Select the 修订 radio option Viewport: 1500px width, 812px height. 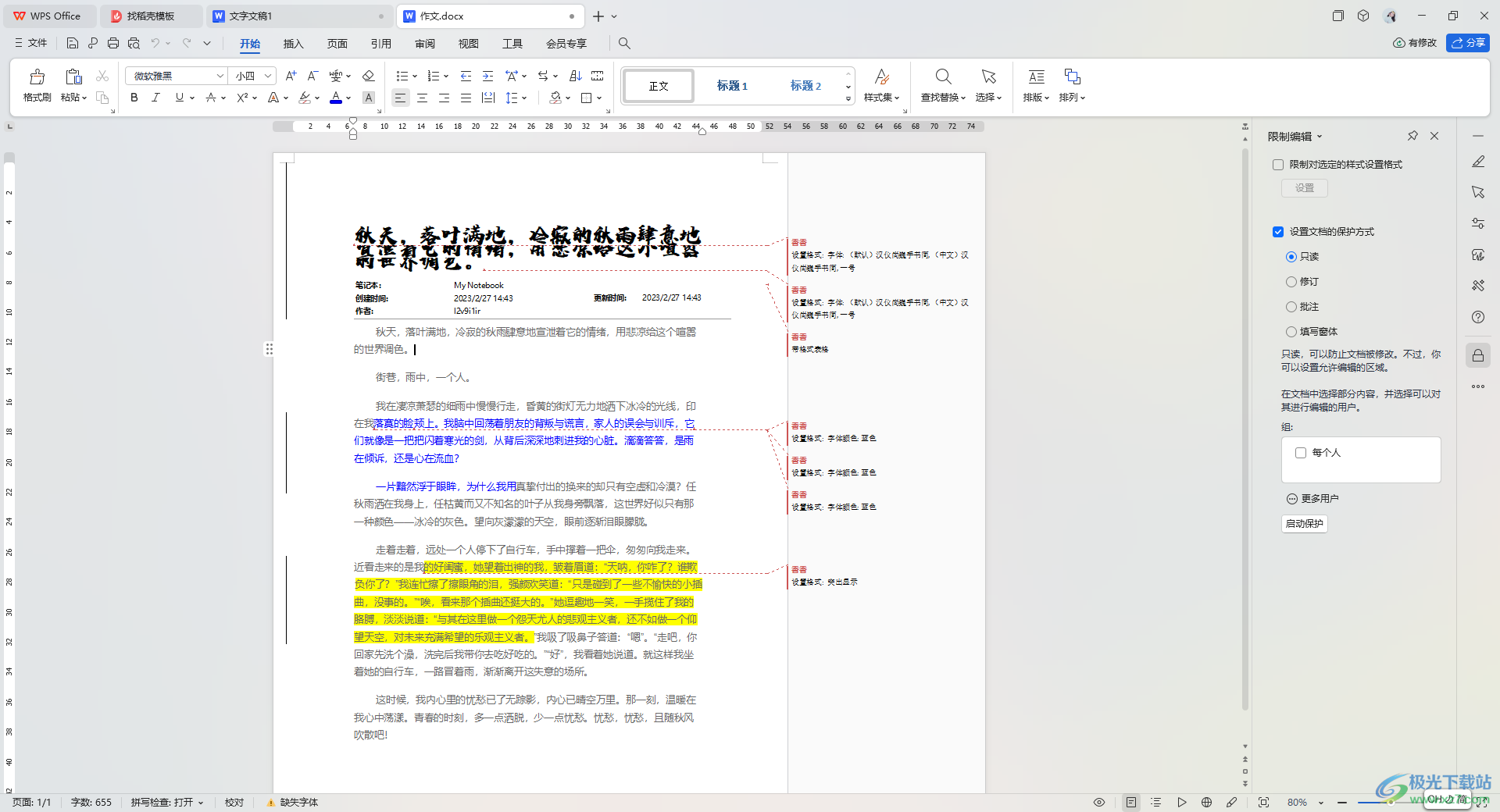click(x=1291, y=282)
